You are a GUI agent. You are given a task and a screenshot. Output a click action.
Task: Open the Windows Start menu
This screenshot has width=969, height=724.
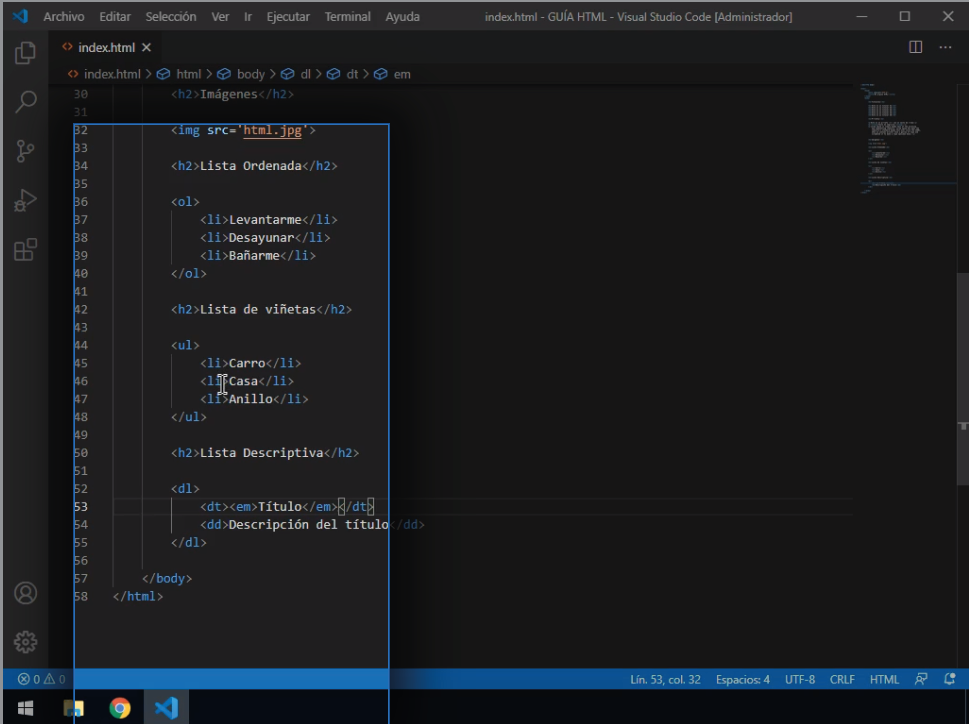tap(24, 706)
